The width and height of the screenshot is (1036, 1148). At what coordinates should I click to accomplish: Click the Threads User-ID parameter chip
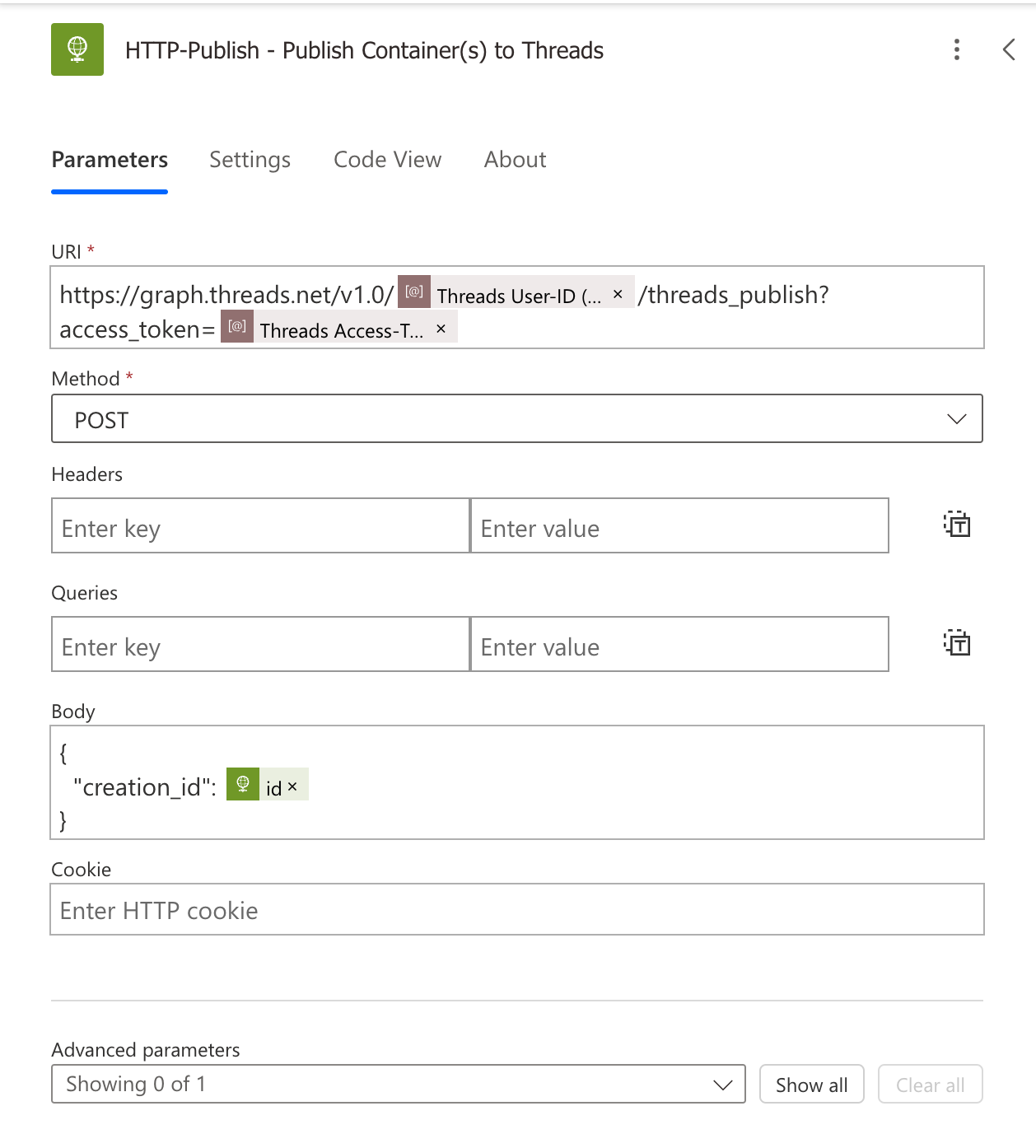(x=506, y=296)
